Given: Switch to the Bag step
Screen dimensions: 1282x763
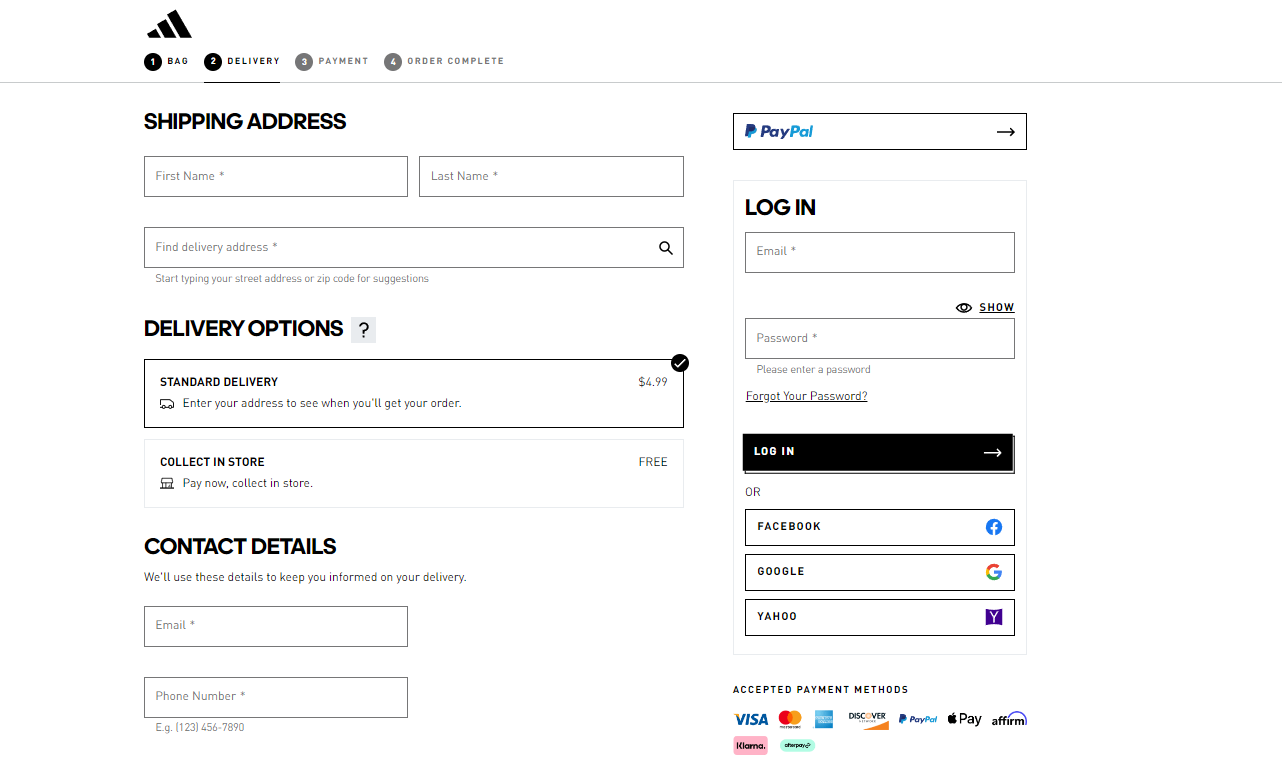Looking at the screenshot, I should 166,60.
